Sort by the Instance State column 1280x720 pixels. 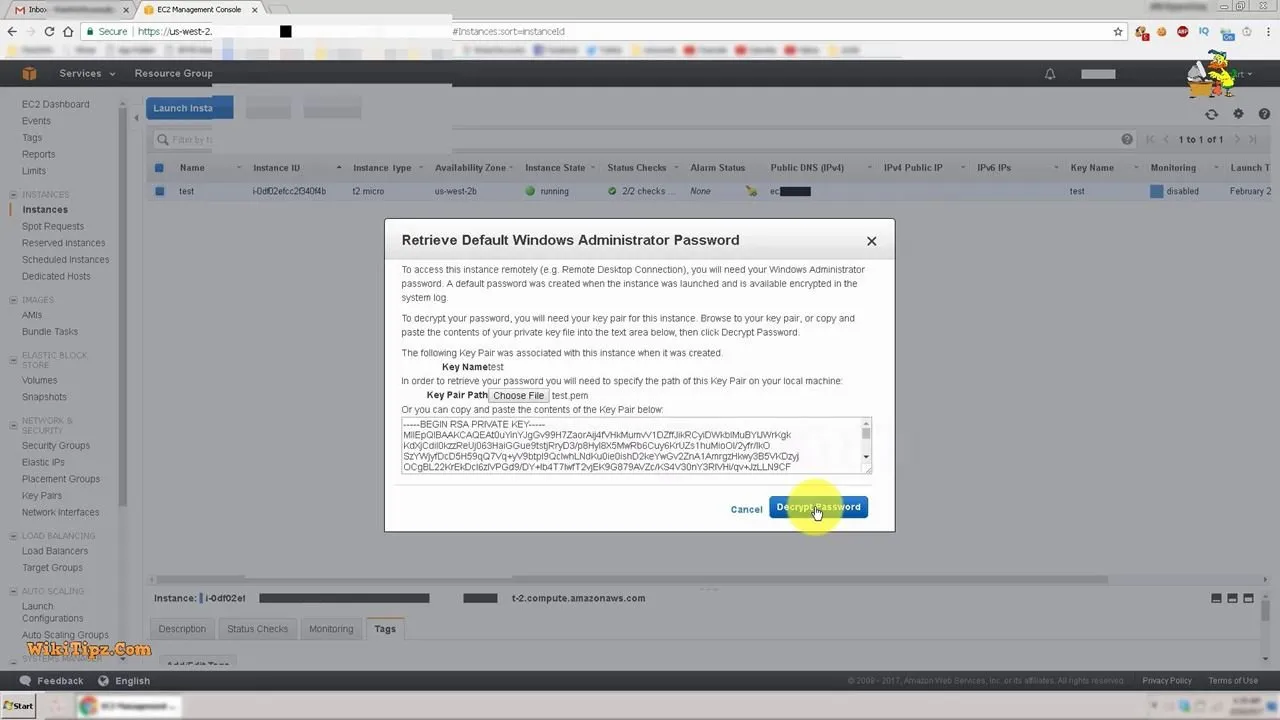[x=555, y=168]
